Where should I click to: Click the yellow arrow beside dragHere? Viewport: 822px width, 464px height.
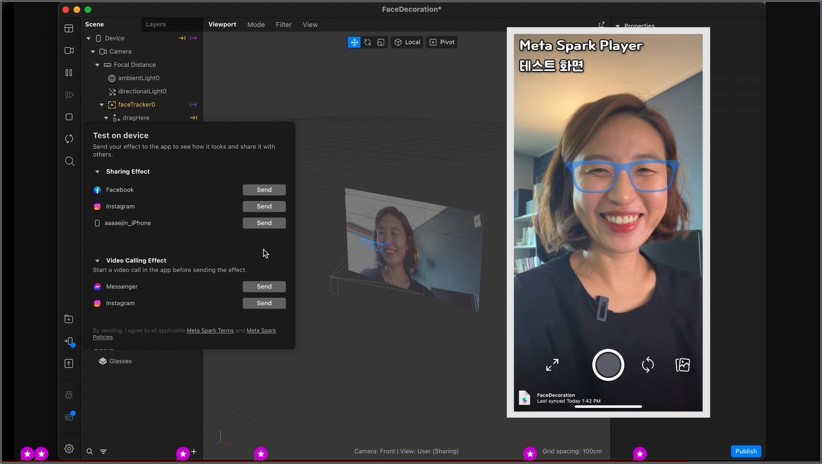[x=193, y=118]
